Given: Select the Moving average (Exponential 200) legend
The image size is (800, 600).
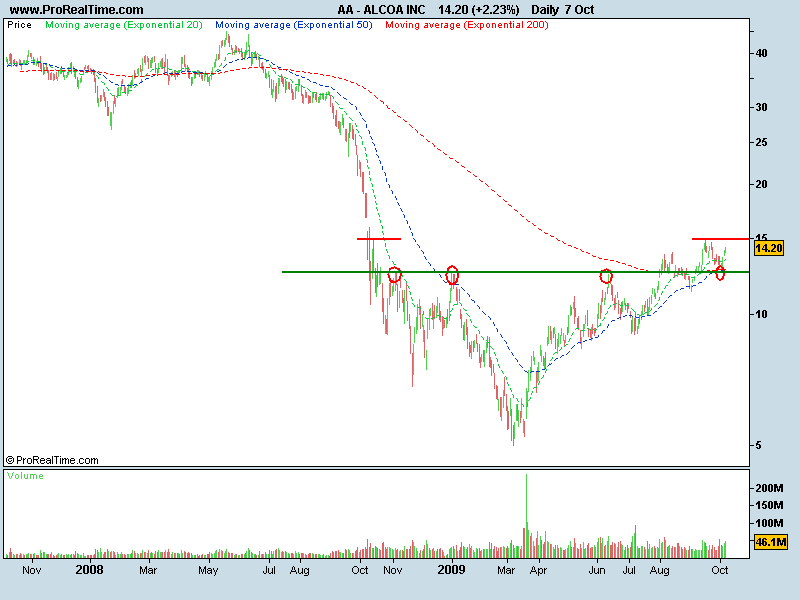Looking at the screenshot, I should pyautogui.click(x=467, y=25).
